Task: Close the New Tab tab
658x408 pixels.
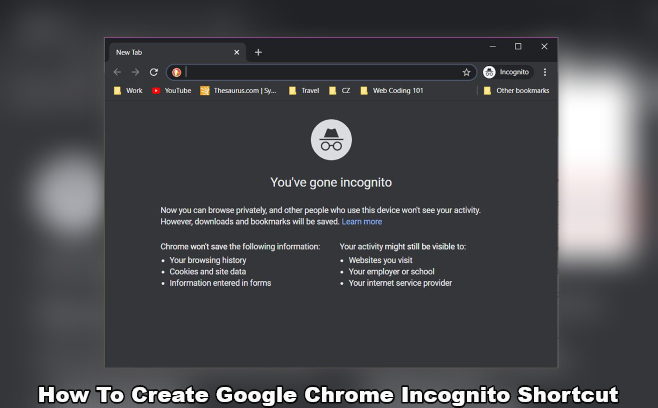Action: [237, 52]
